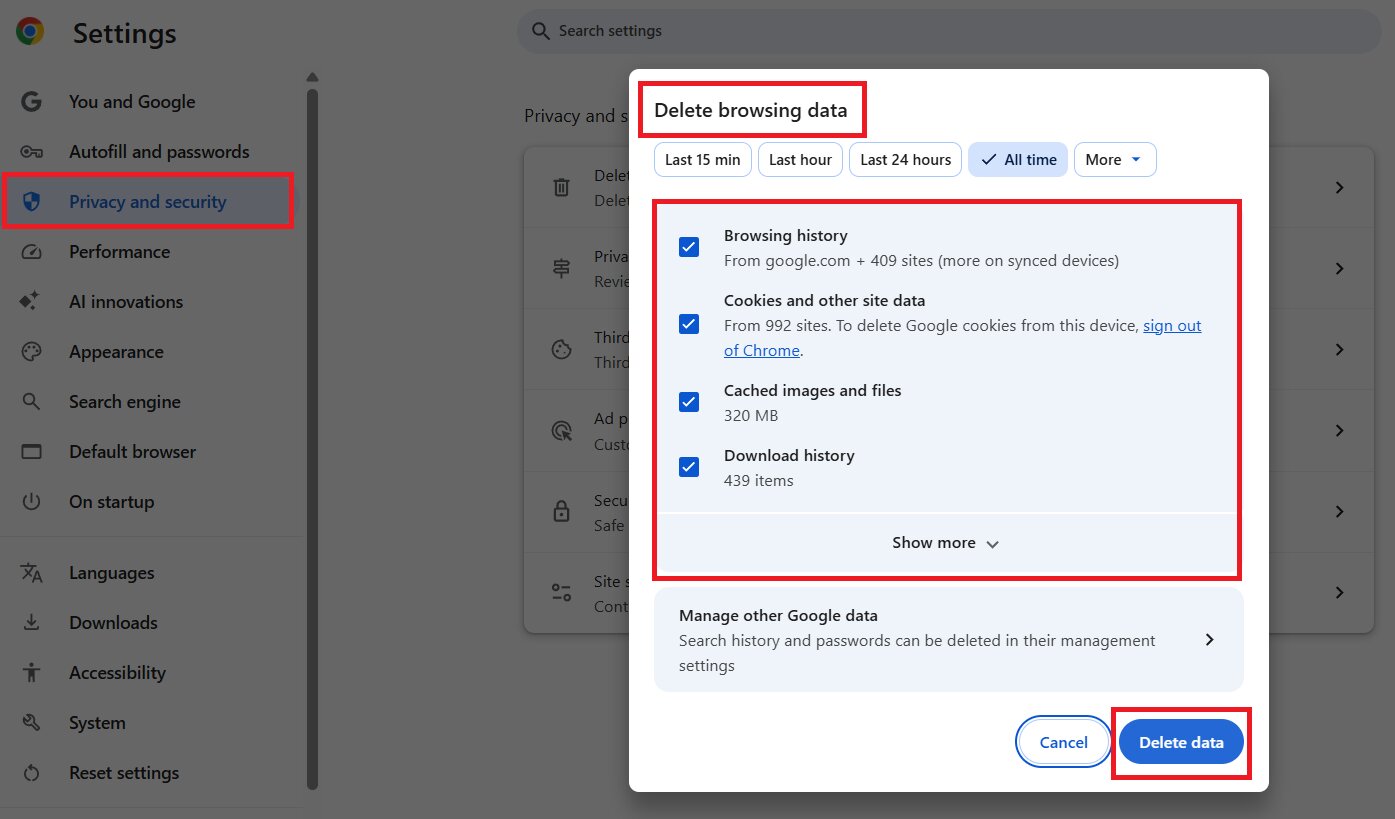Click the search magnifier icon in Search settings
This screenshot has width=1395, height=819.
[540, 31]
